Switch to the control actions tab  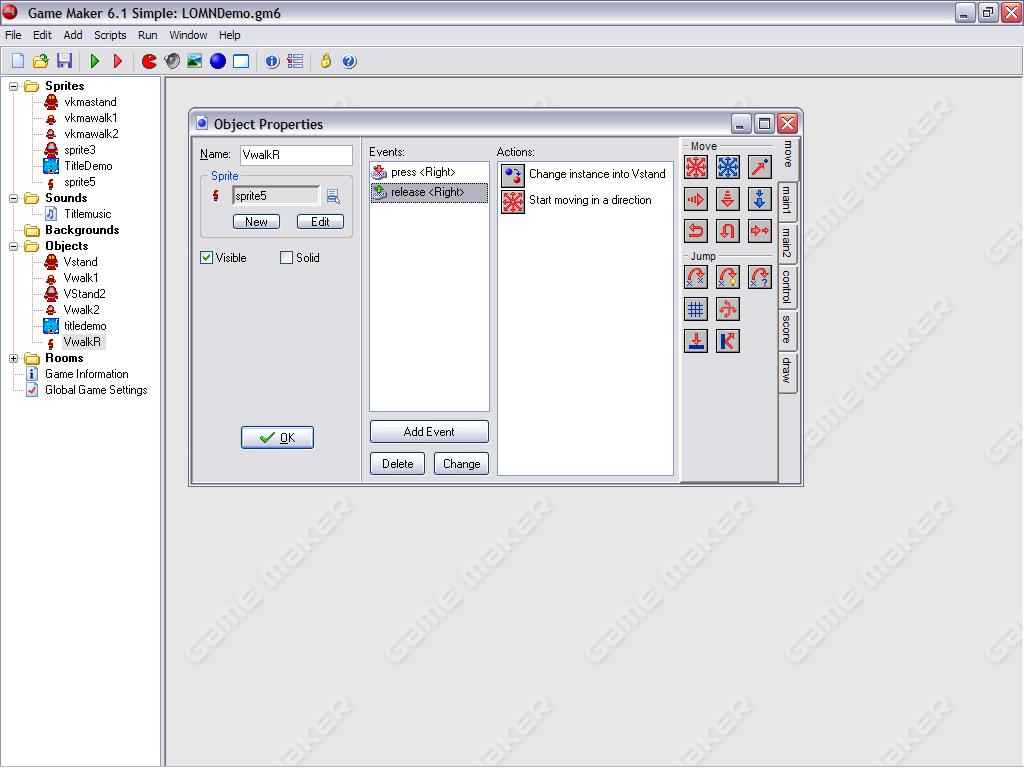tap(788, 286)
